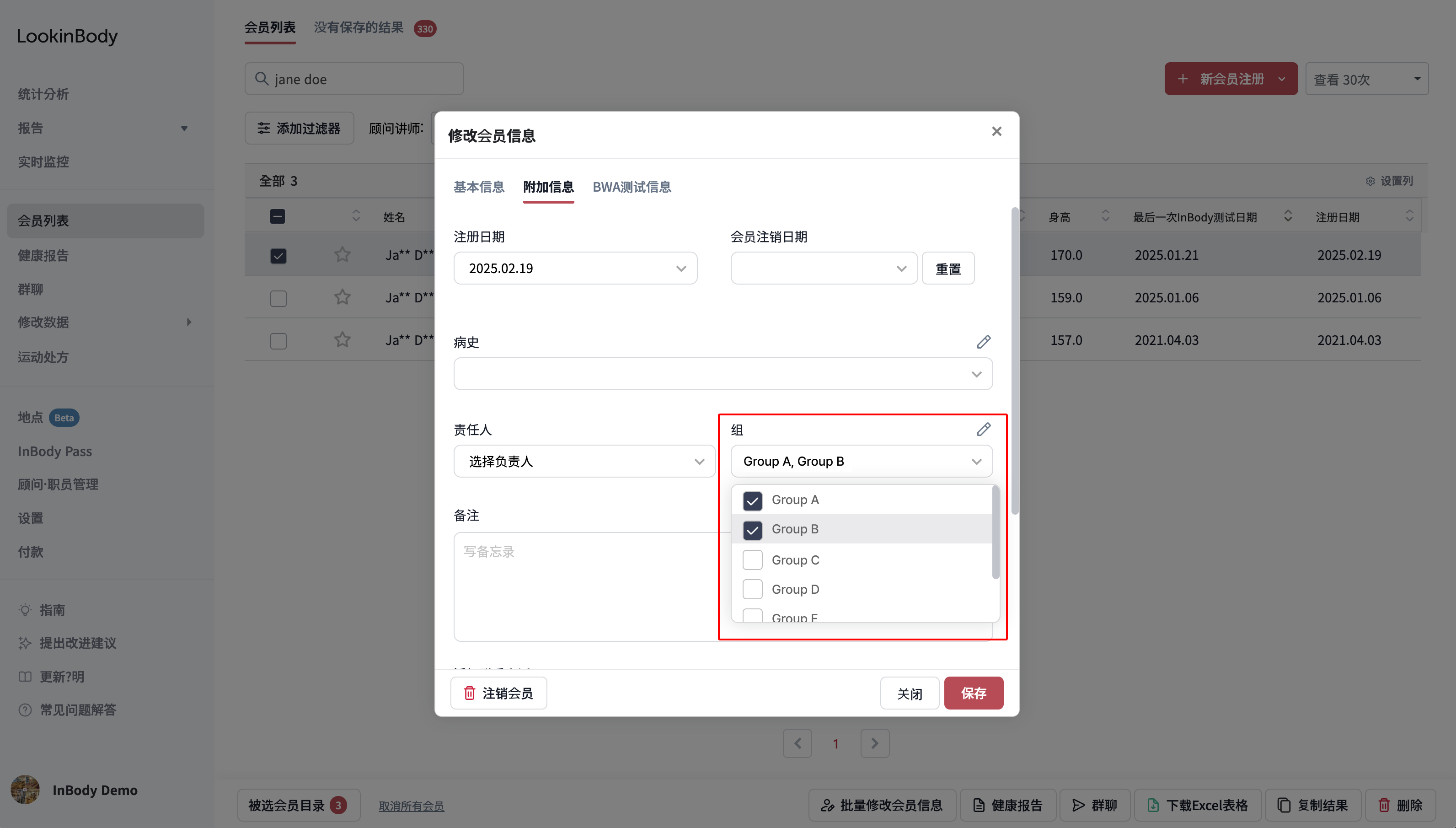Click the red 保存 button
The height and width of the screenshot is (828, 1456).
[x=974, y=693]
